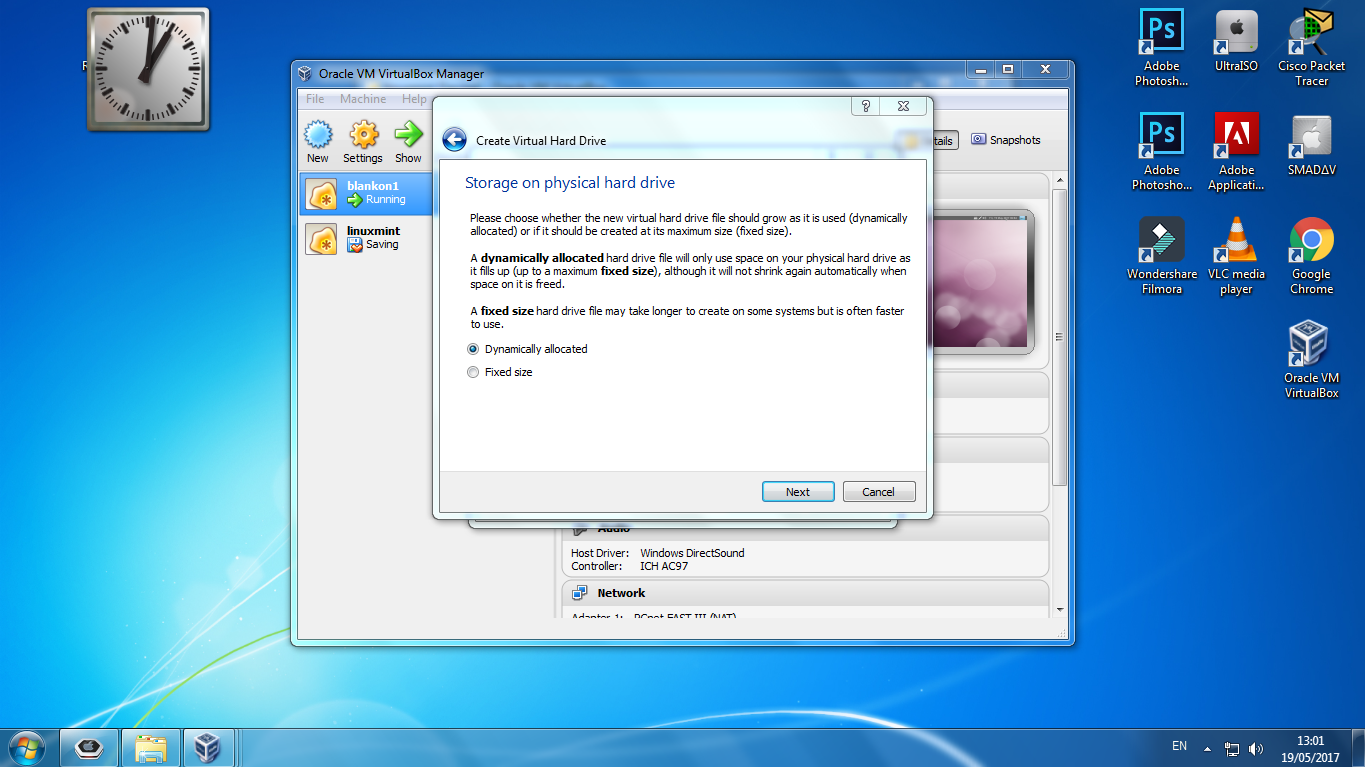Image resolution: width=1365 pixels, height=767 pixels.
Task: Show hidden tray icons arrow
Action: coord(1207,748)
